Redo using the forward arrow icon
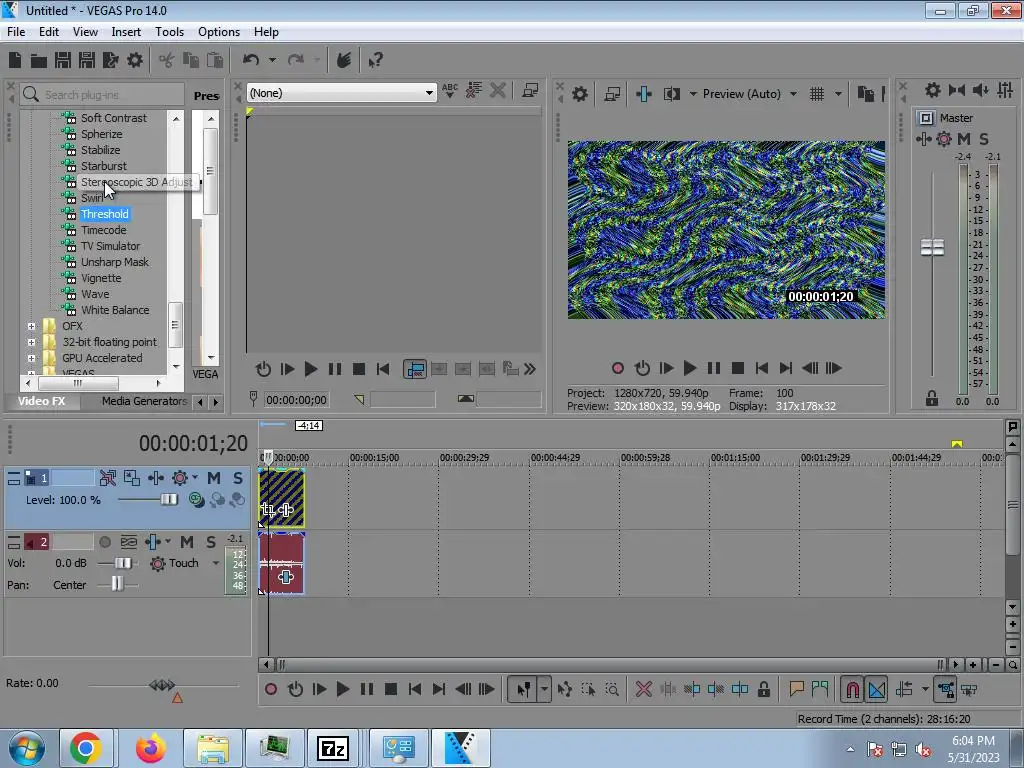Screen dimensions: 1024x768 (x=296, y=60)
